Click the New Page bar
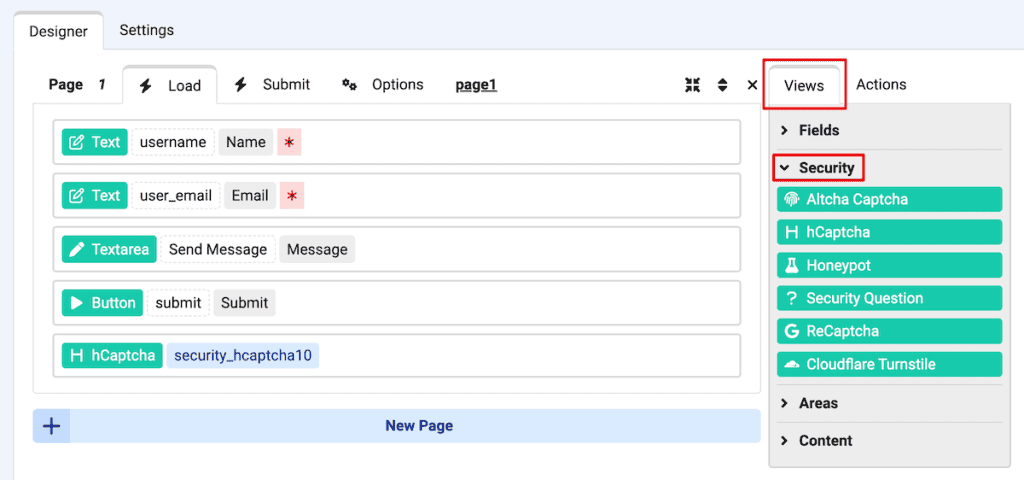1024x480 pixels. pyautogui.click(x=396, y=426)
